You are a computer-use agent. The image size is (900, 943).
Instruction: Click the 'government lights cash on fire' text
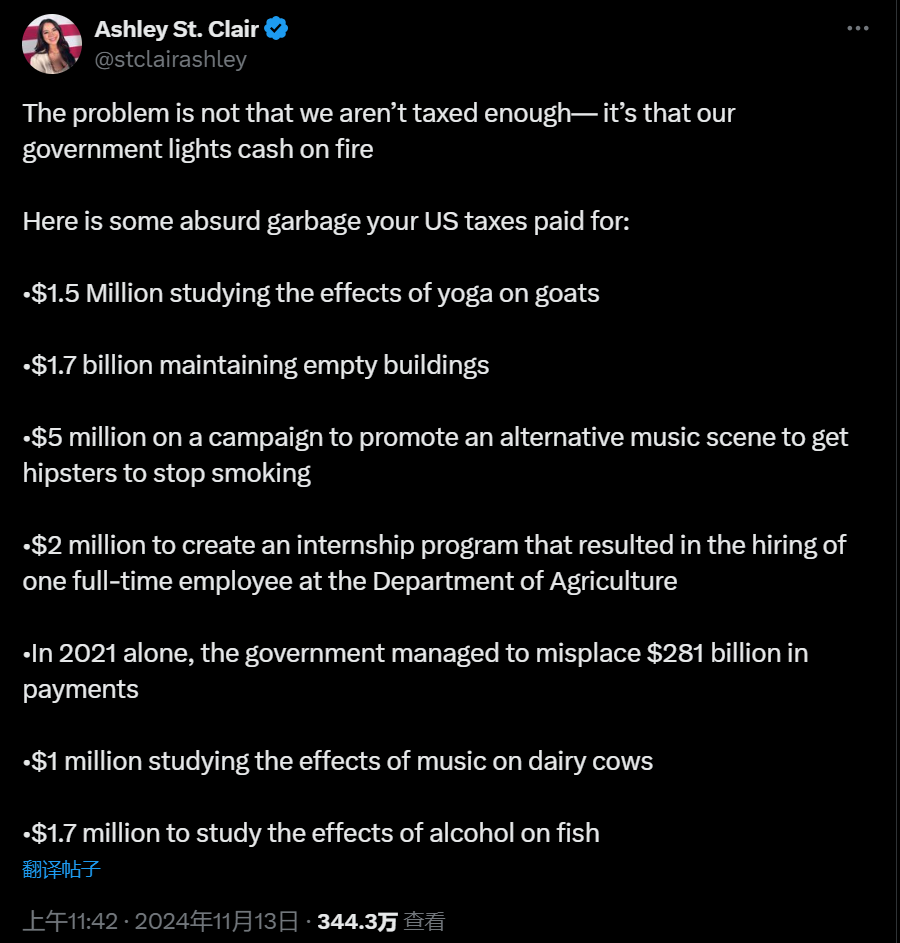click(x=198, y=149)
